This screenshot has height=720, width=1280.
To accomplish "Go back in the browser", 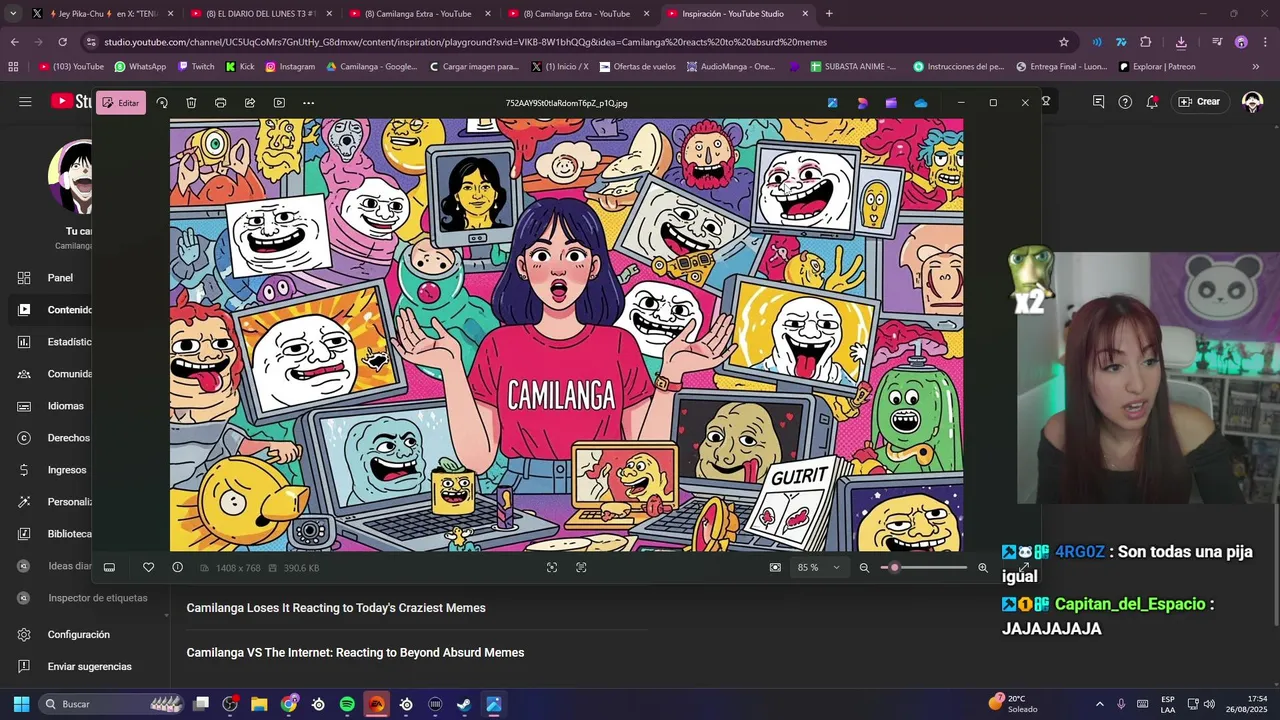I will [x=14, y=42].
